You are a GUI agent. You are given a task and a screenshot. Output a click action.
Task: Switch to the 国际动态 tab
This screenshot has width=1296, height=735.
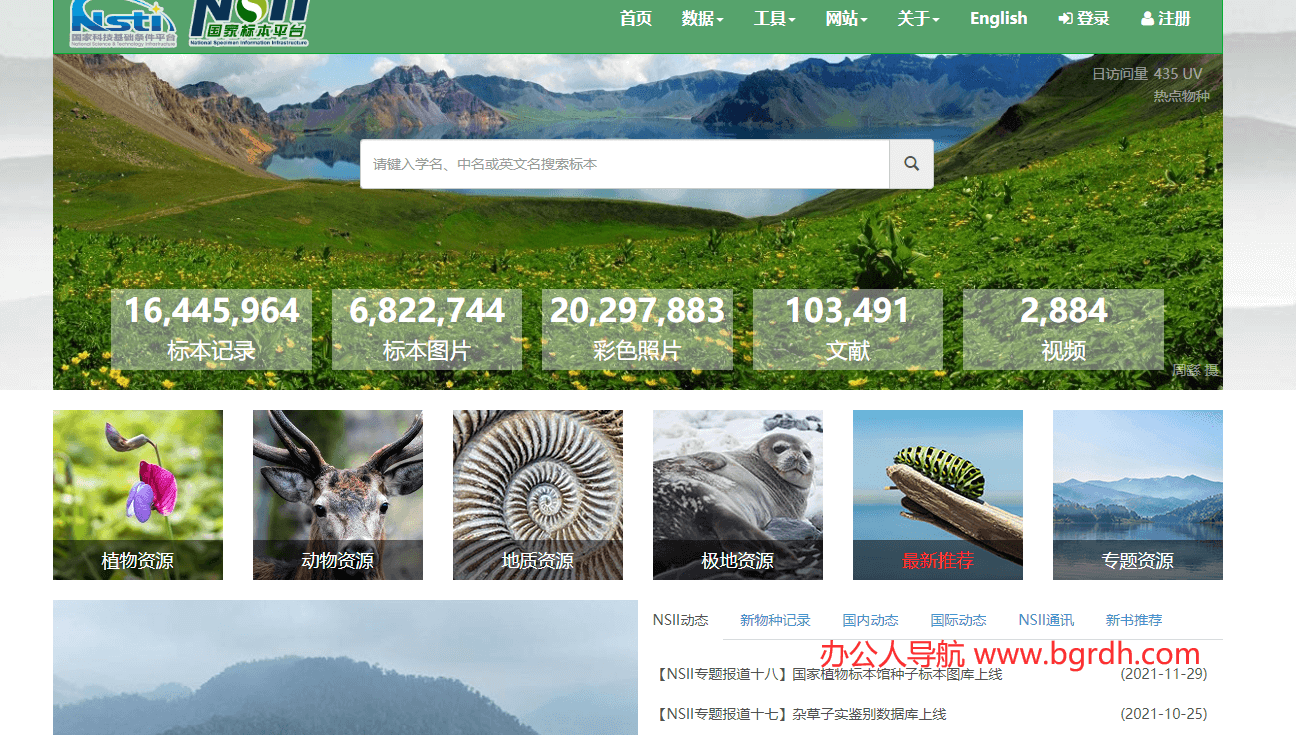(x=958, y=620)
